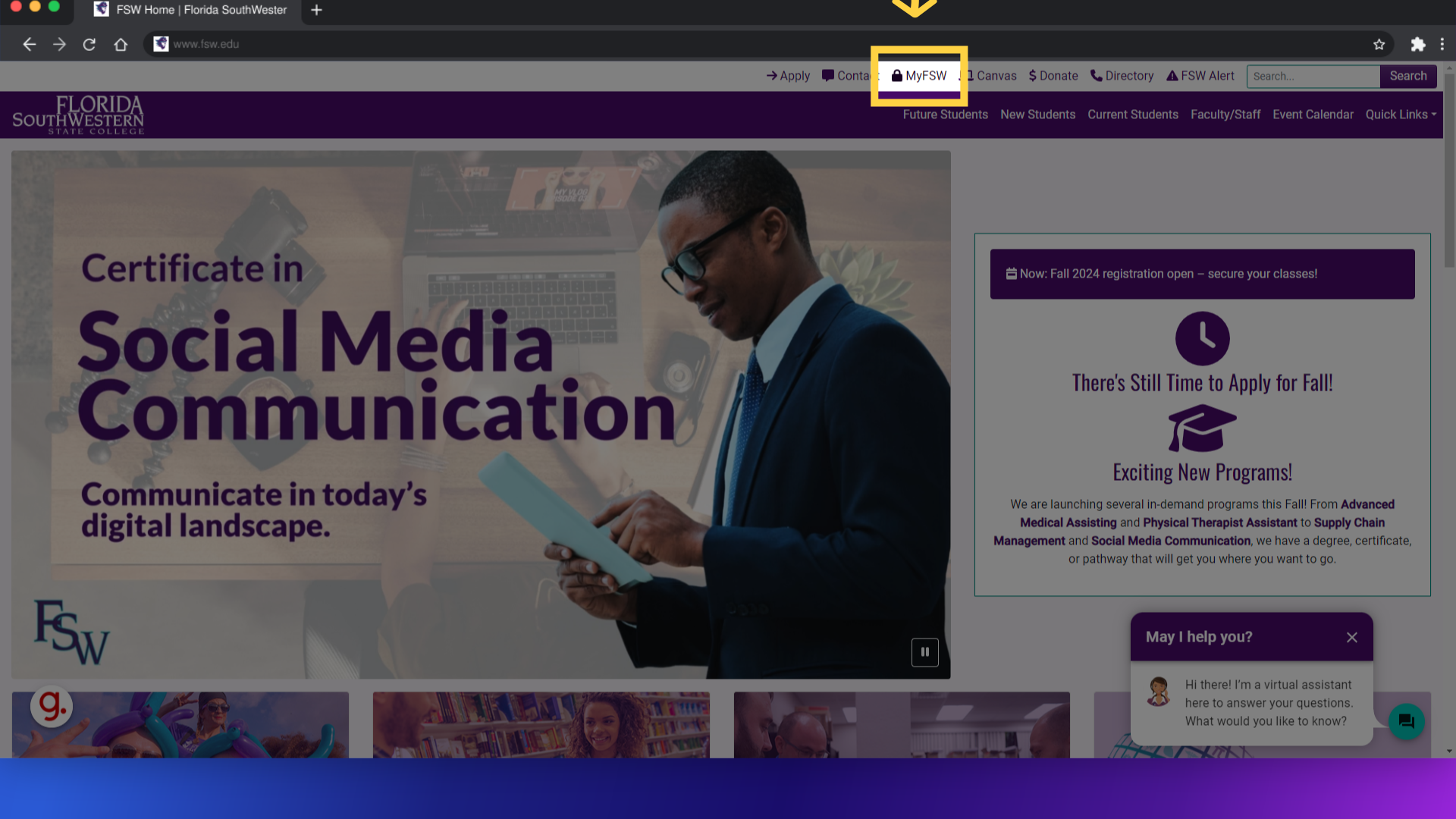Open a new browser tab with plus
This screenshot has width=1456, height=819.
[317, 10]
